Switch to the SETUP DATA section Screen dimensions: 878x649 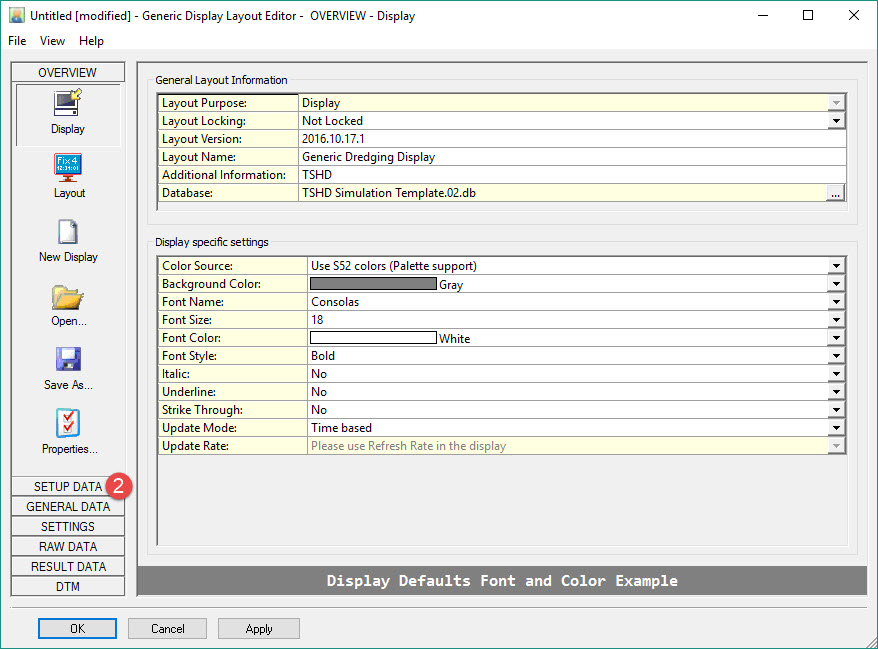point(67,487)
